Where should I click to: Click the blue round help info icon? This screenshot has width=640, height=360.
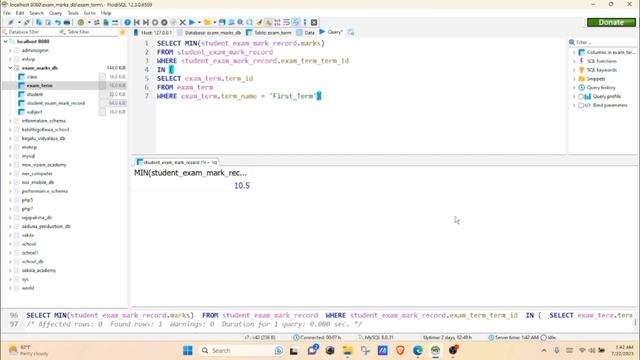tap(127, 22)
